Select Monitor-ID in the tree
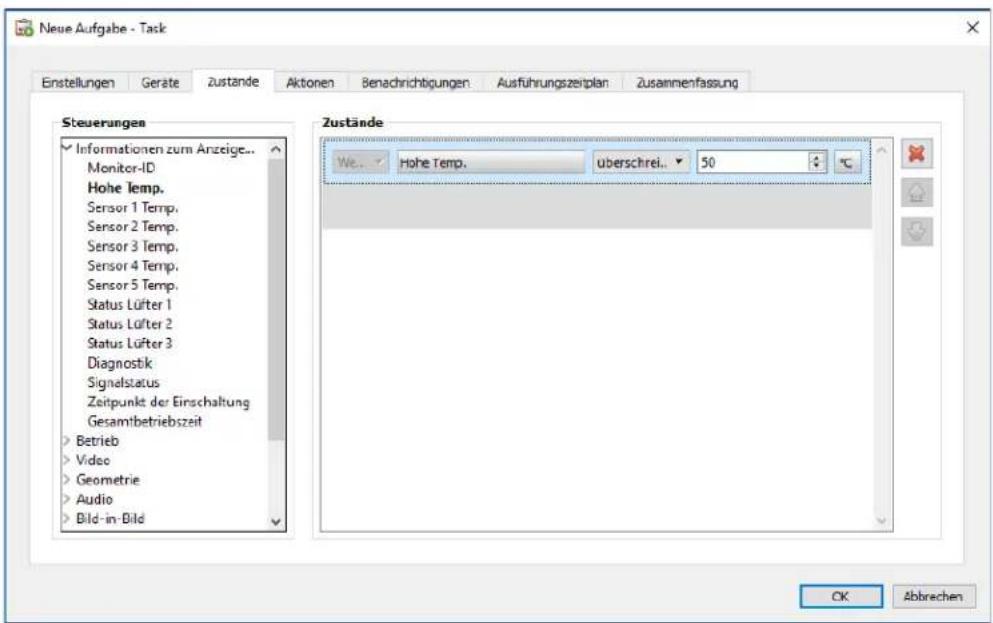 pyautogui.click(x=121, y=168)
